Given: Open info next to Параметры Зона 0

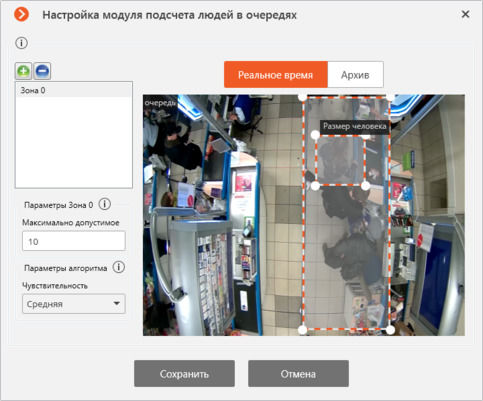Looking at the screenshot, I should (x=105, y=204).
